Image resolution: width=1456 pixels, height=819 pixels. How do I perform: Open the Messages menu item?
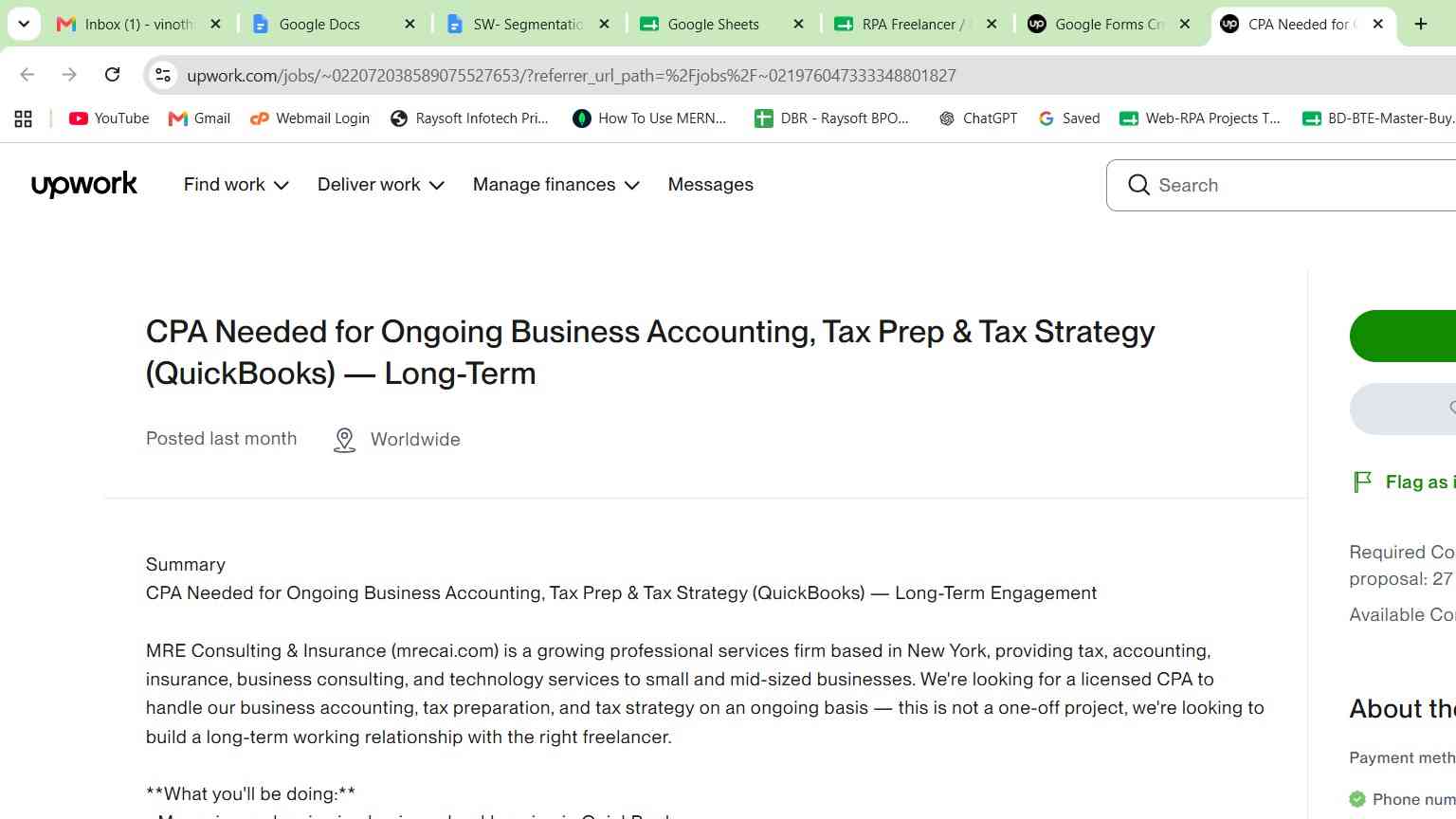pos(711,185)
